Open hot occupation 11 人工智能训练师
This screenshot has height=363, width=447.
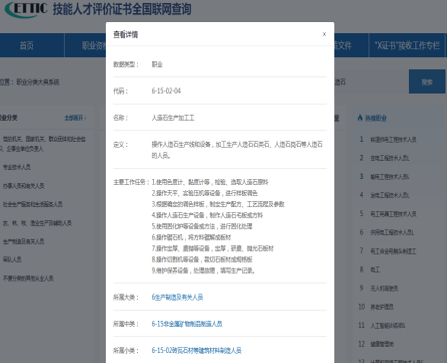coord(388,325)
